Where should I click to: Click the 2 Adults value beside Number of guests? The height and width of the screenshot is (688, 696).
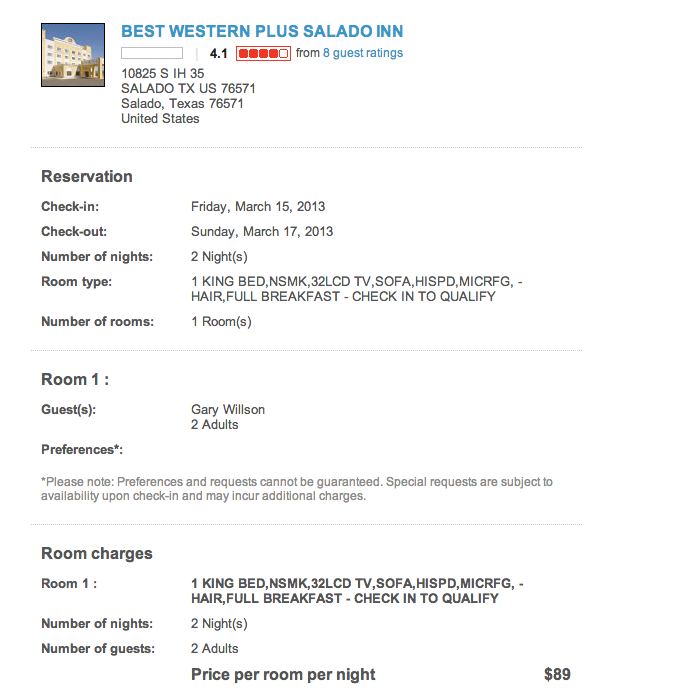tap(215, 649)
